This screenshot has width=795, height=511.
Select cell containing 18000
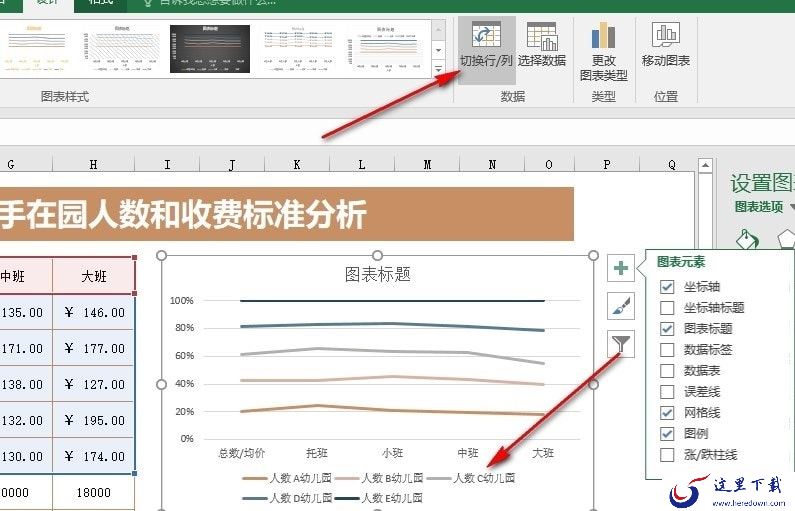pos(94,492)
